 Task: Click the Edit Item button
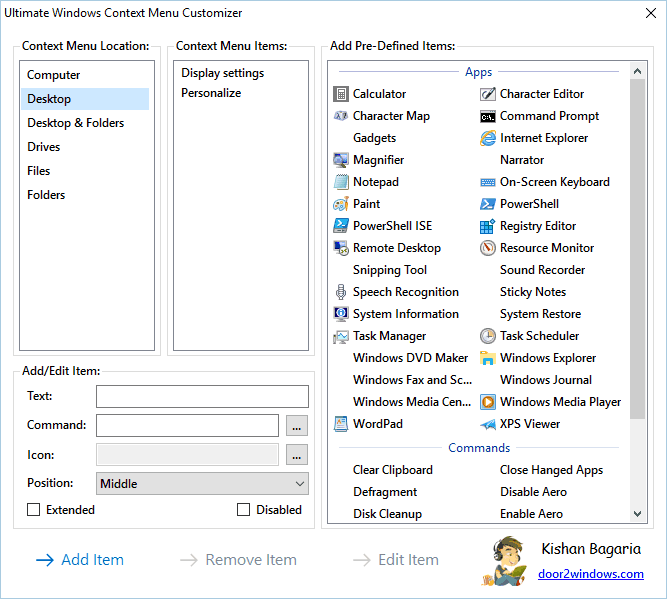tap(396, 560)
